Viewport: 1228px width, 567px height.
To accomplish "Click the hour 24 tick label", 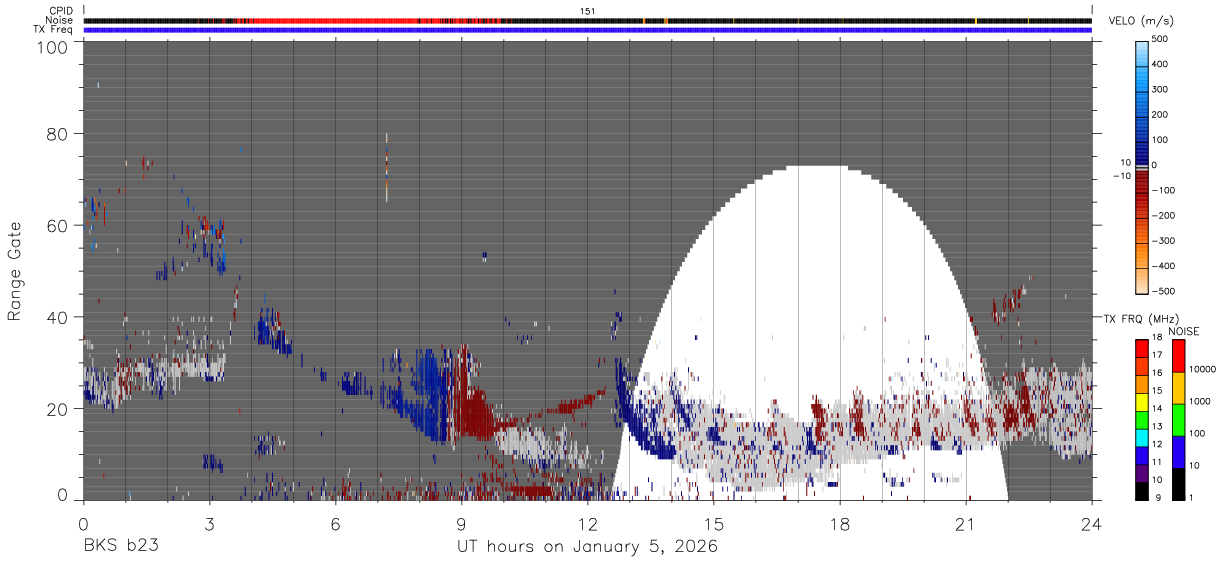I will pyautogui.click(x=1092, y=523).
